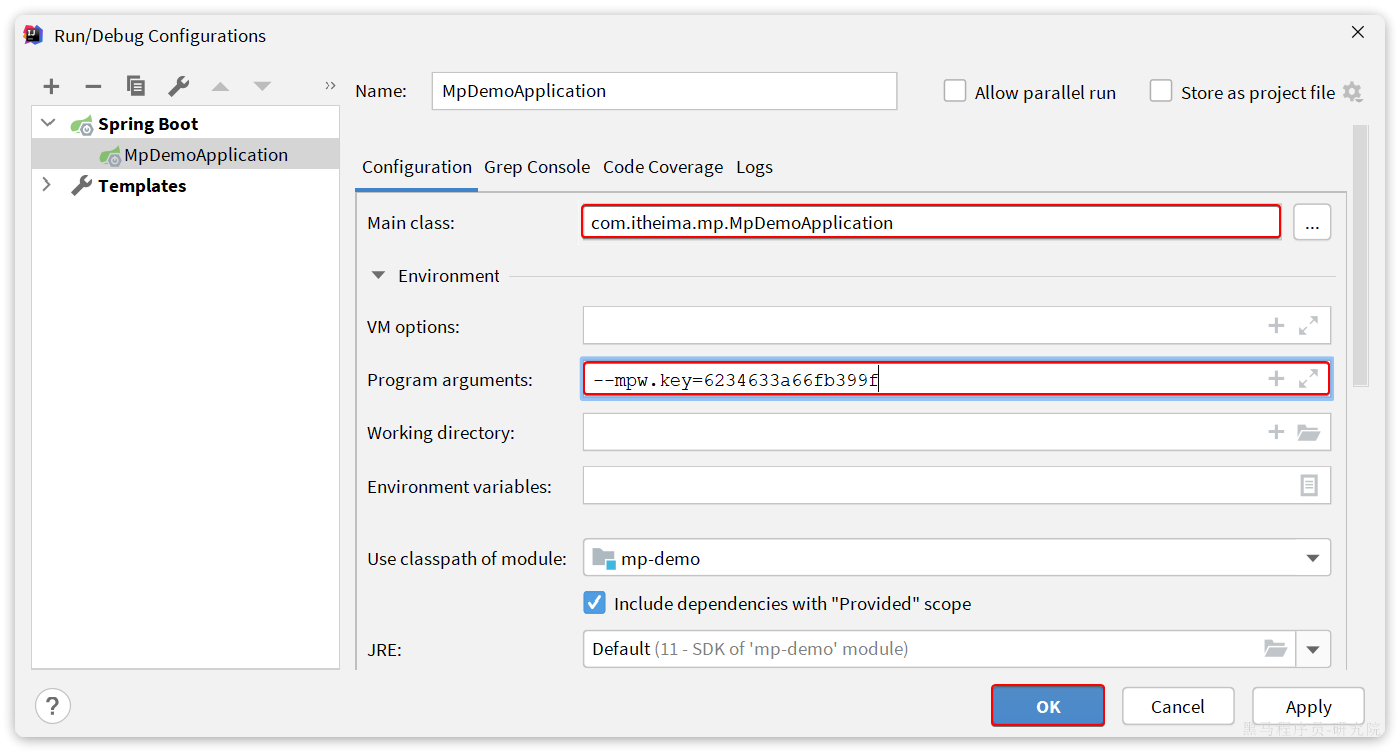Move configuration up arrow
Screen dimensions: 1400x754
pos(220,87)
